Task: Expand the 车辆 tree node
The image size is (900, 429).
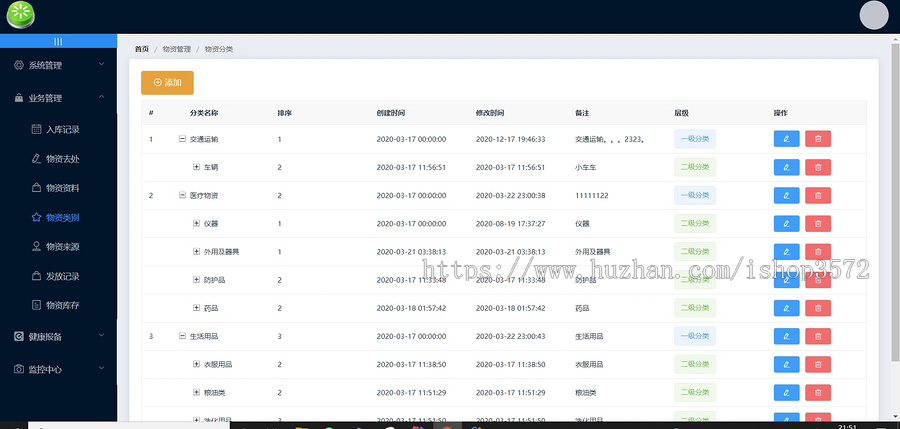Action: coord(196,167)
